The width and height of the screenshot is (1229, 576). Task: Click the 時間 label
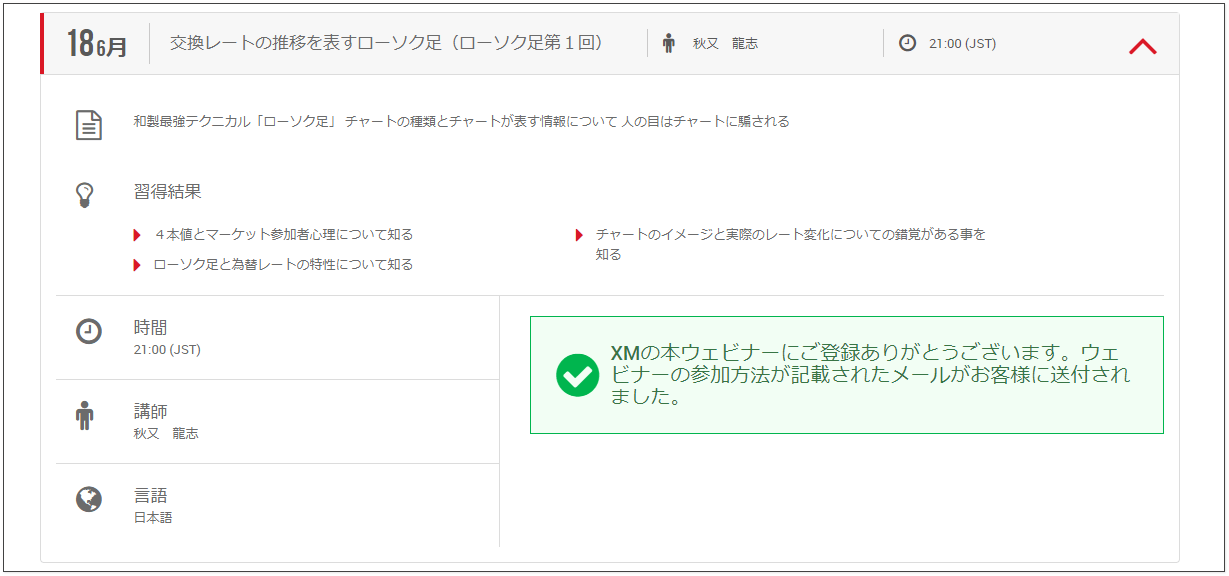[x=150, y=327]
